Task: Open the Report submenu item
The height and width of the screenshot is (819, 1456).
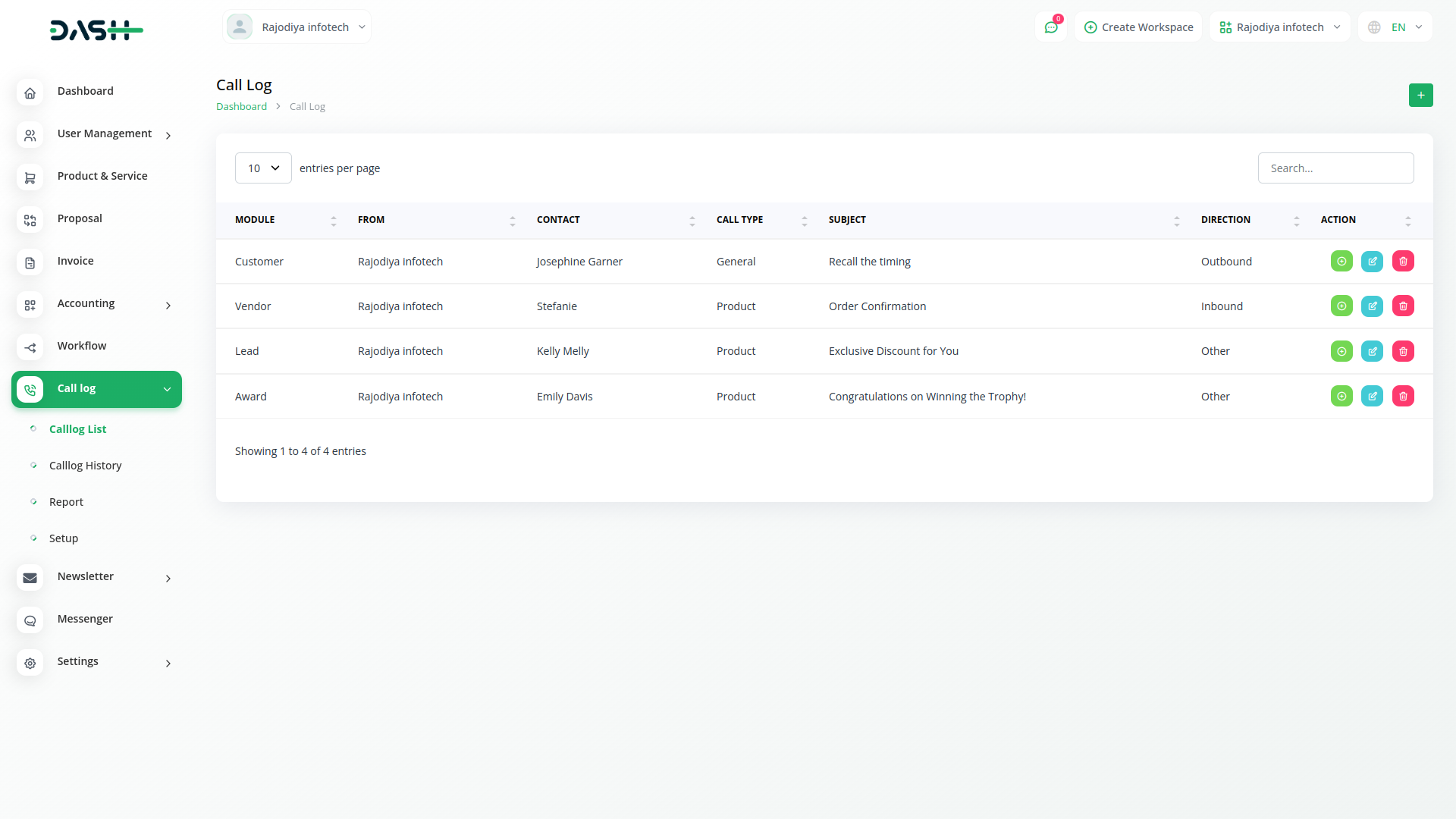Action: click(66, 502)
